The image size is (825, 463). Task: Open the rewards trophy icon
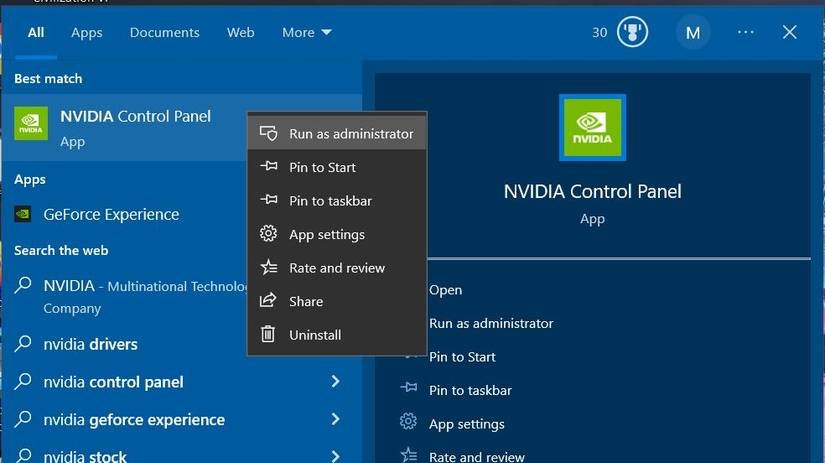tap(632, 32)
